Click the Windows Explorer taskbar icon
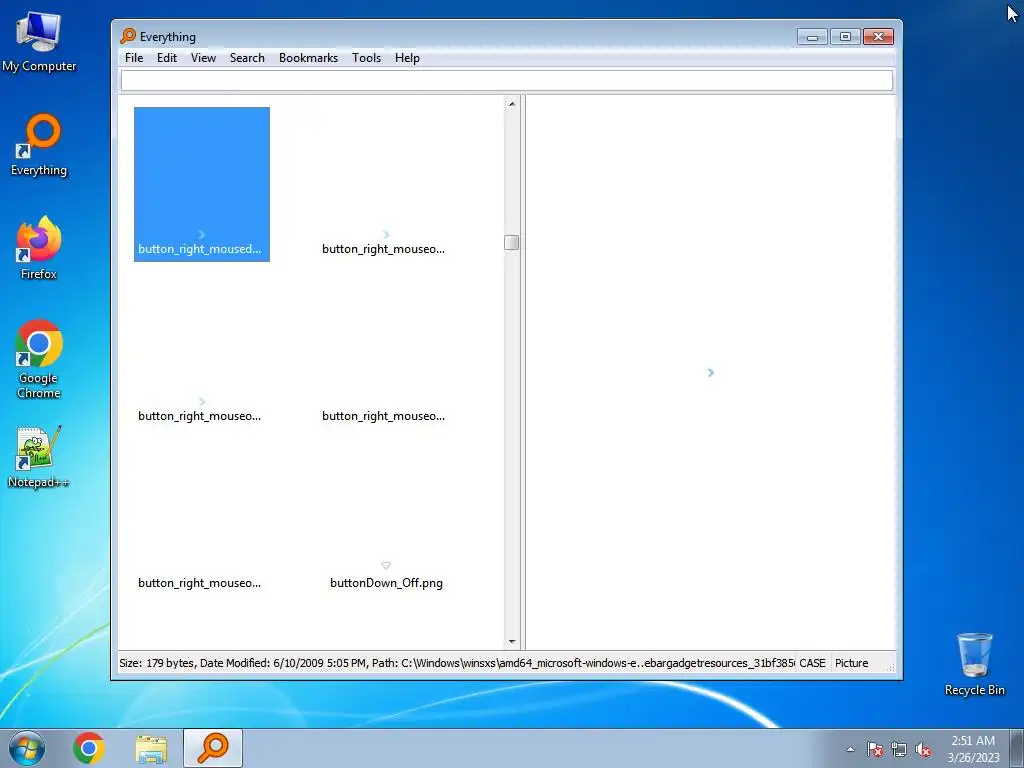 [151, 748]
